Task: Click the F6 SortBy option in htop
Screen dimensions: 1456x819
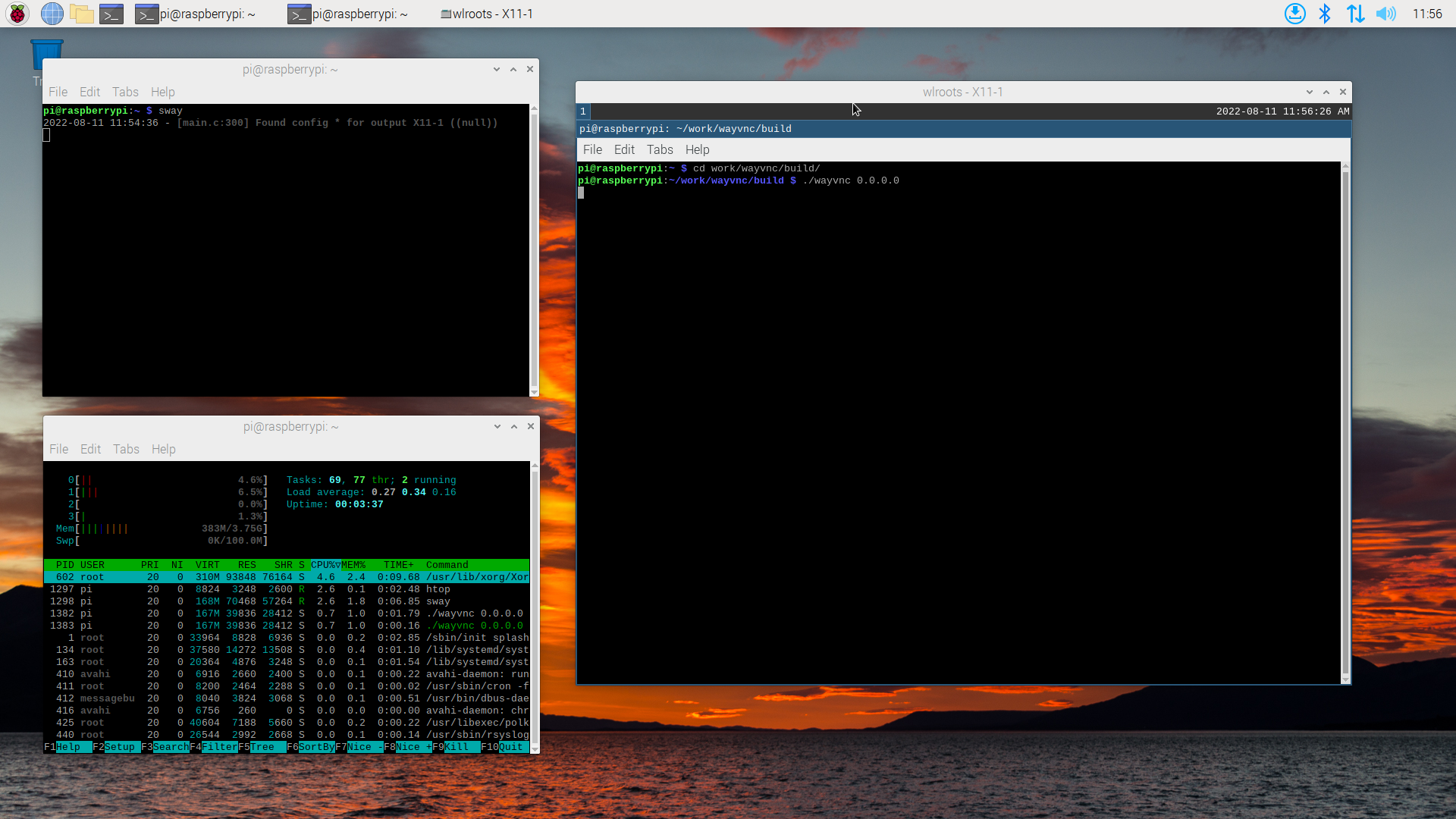Action: (315, 747)
